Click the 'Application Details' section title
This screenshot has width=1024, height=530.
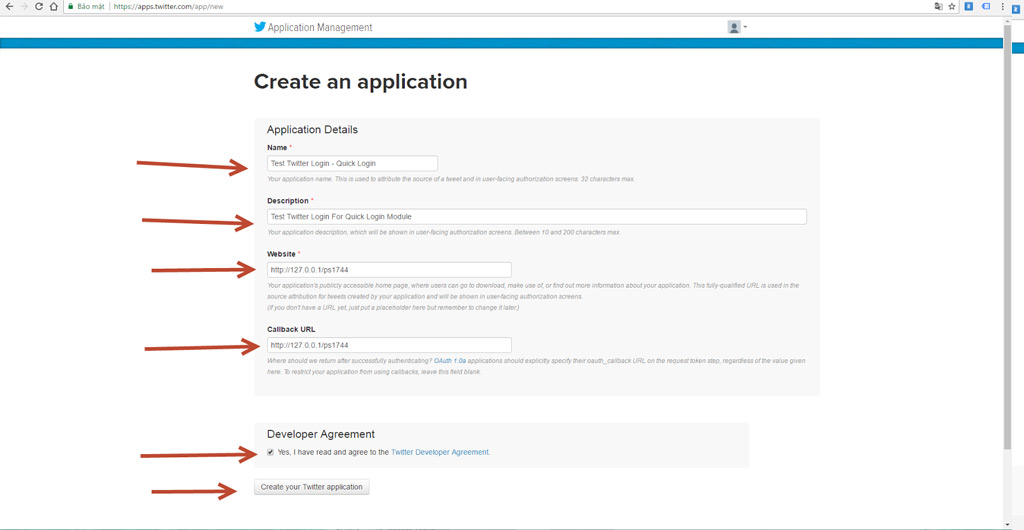(312, 130)
